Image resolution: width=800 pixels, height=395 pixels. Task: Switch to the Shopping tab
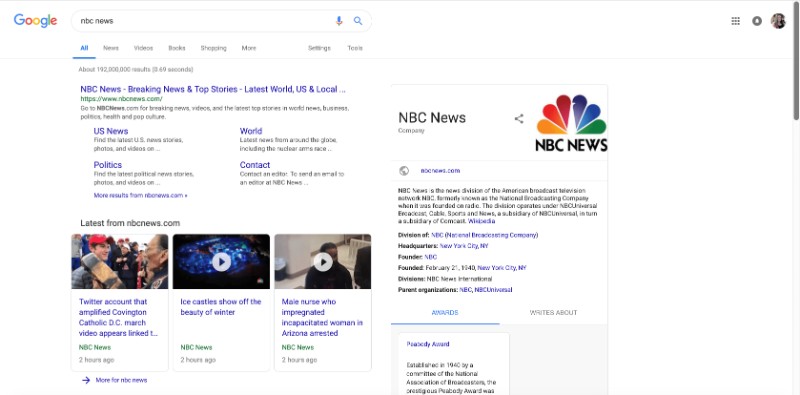coord(213,48)
